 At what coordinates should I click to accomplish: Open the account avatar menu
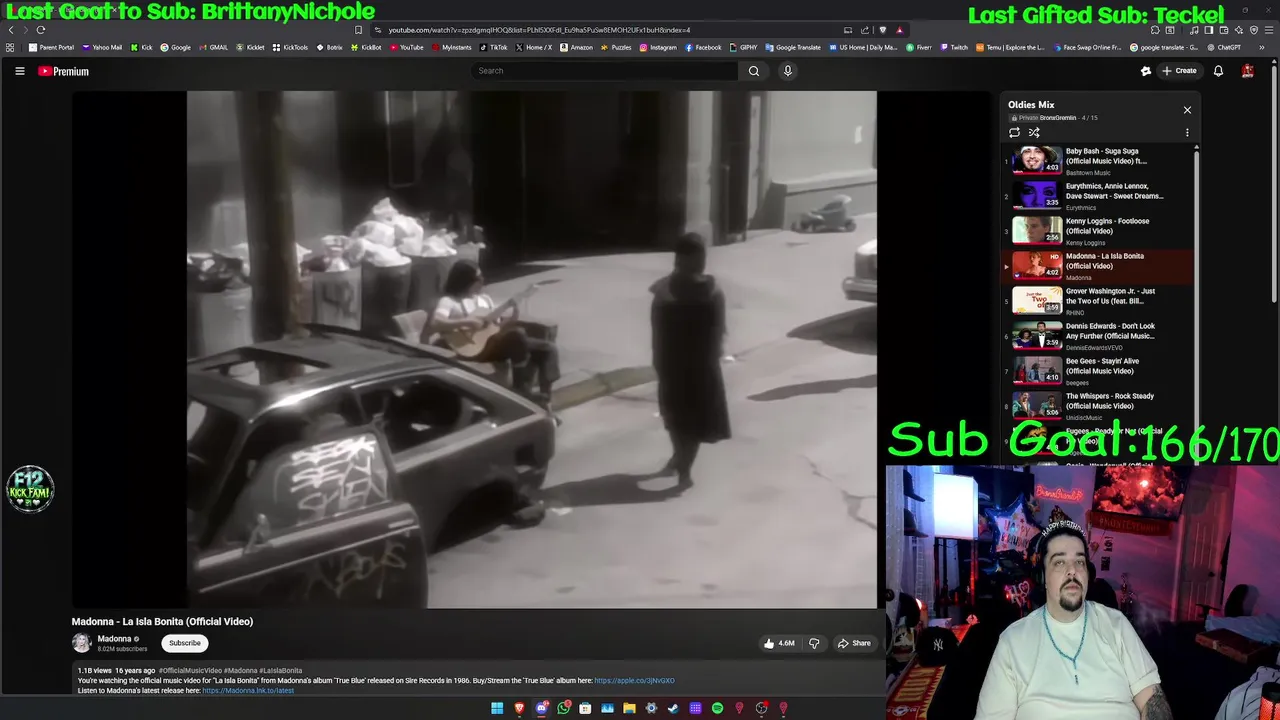(1248, 71)
